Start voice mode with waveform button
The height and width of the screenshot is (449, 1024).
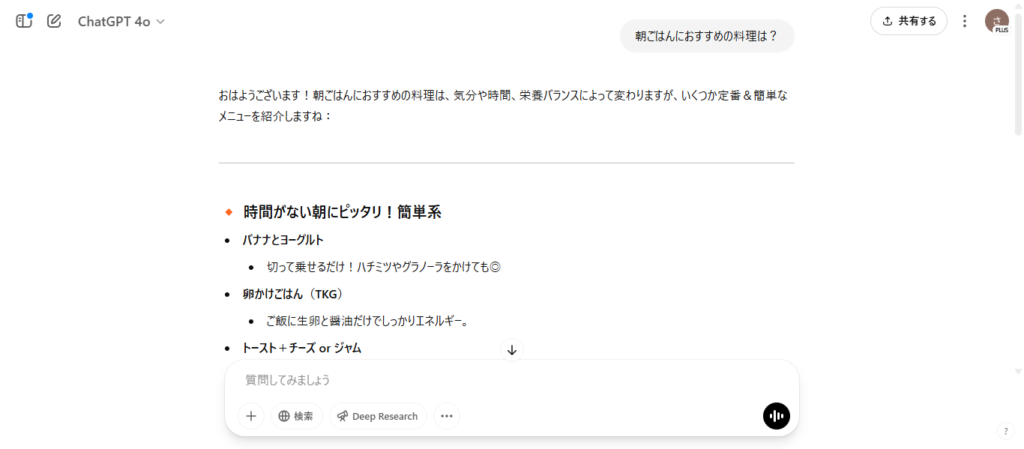pos(776,416)
